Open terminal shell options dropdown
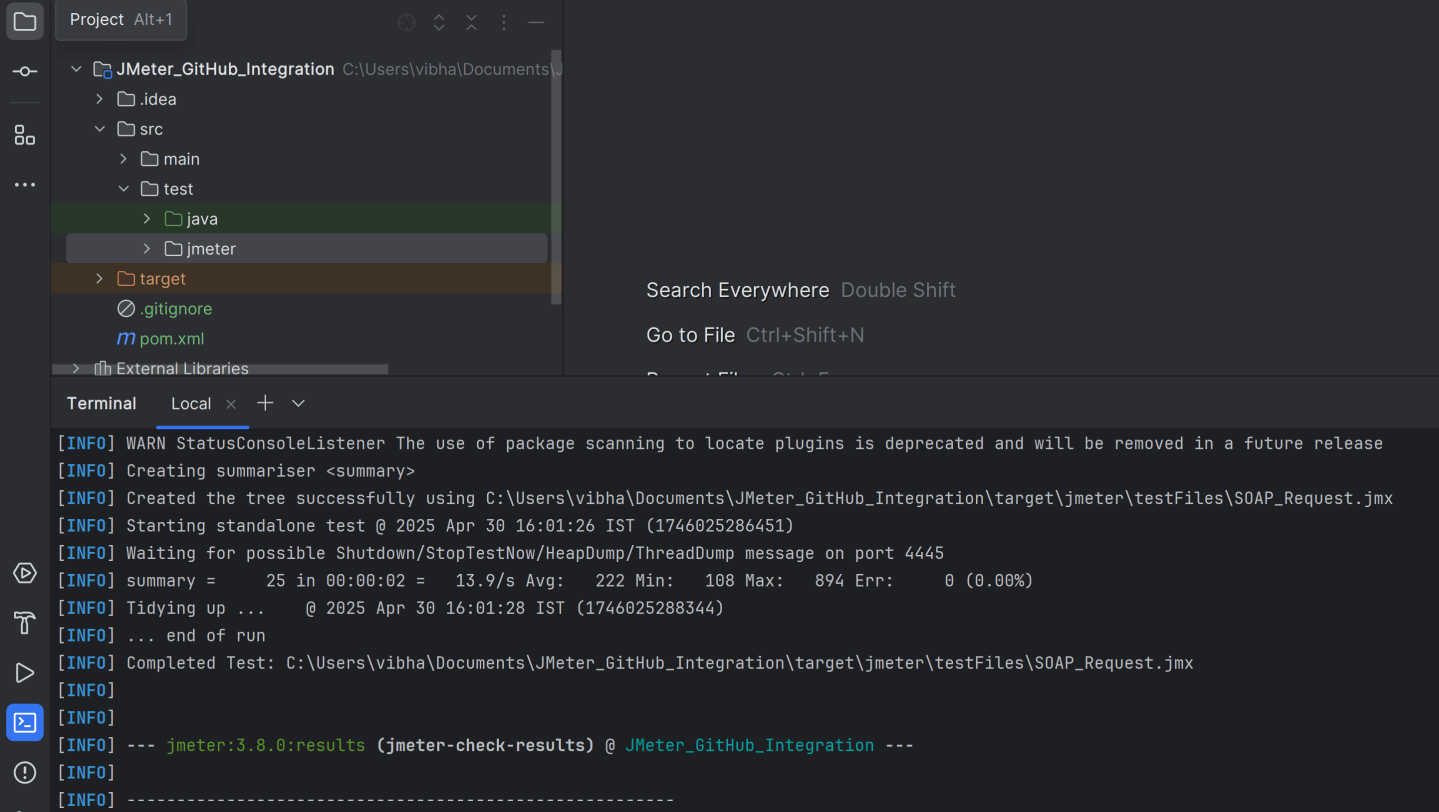The height and width of the screenshot is (812, 1439). pos(298,404)
